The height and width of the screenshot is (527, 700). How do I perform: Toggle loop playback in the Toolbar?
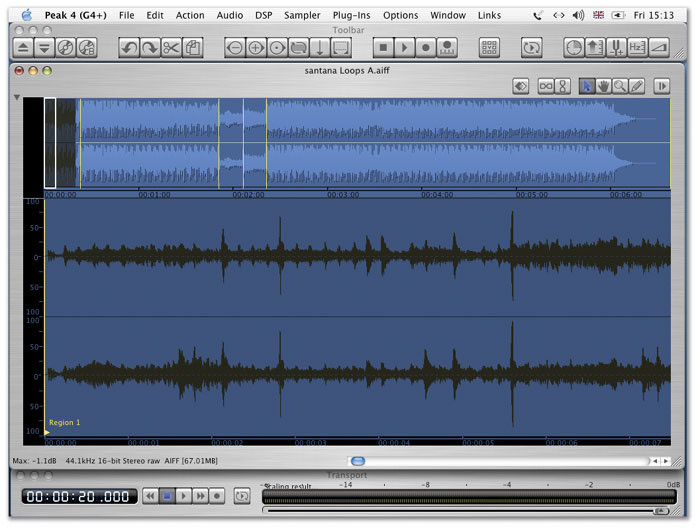(x=532, y=48)
